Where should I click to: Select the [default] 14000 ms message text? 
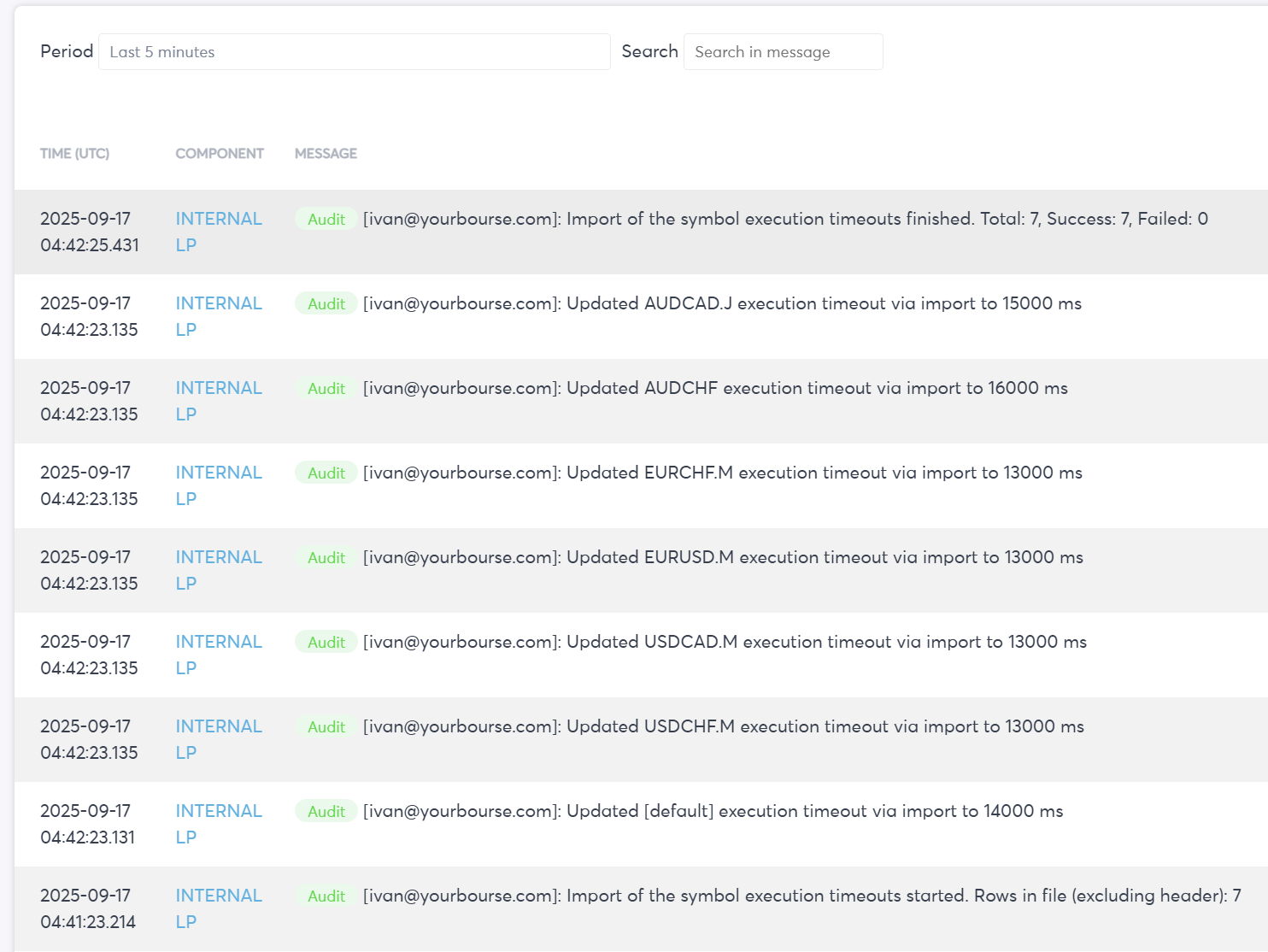pyautogui.click(x=713, y=812)
